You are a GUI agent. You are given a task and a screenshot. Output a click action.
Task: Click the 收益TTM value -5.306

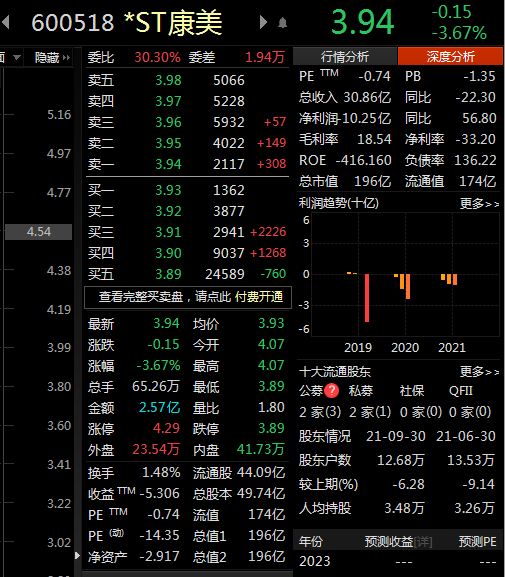(x=159, y=493)
